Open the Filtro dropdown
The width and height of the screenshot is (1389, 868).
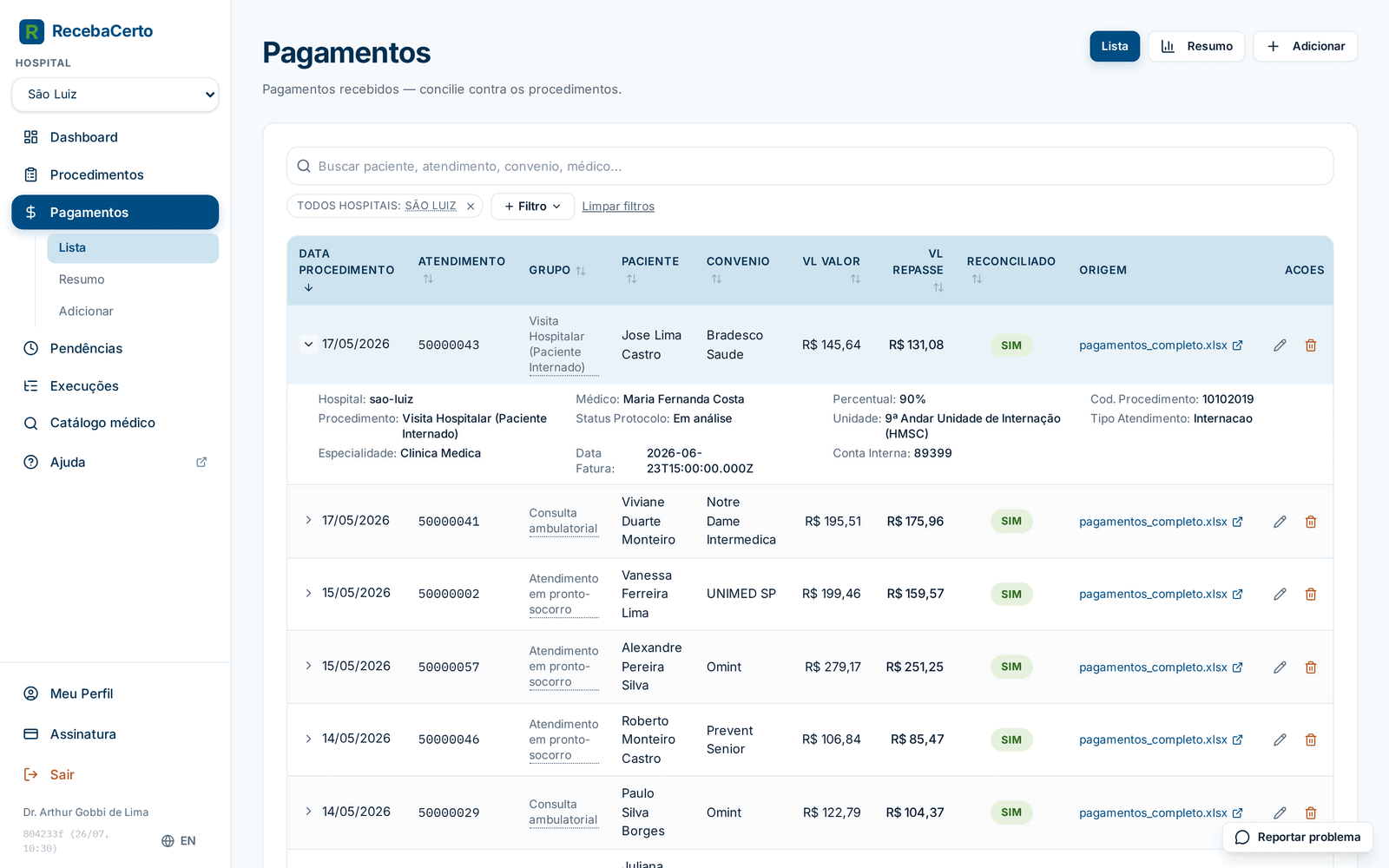532,207
